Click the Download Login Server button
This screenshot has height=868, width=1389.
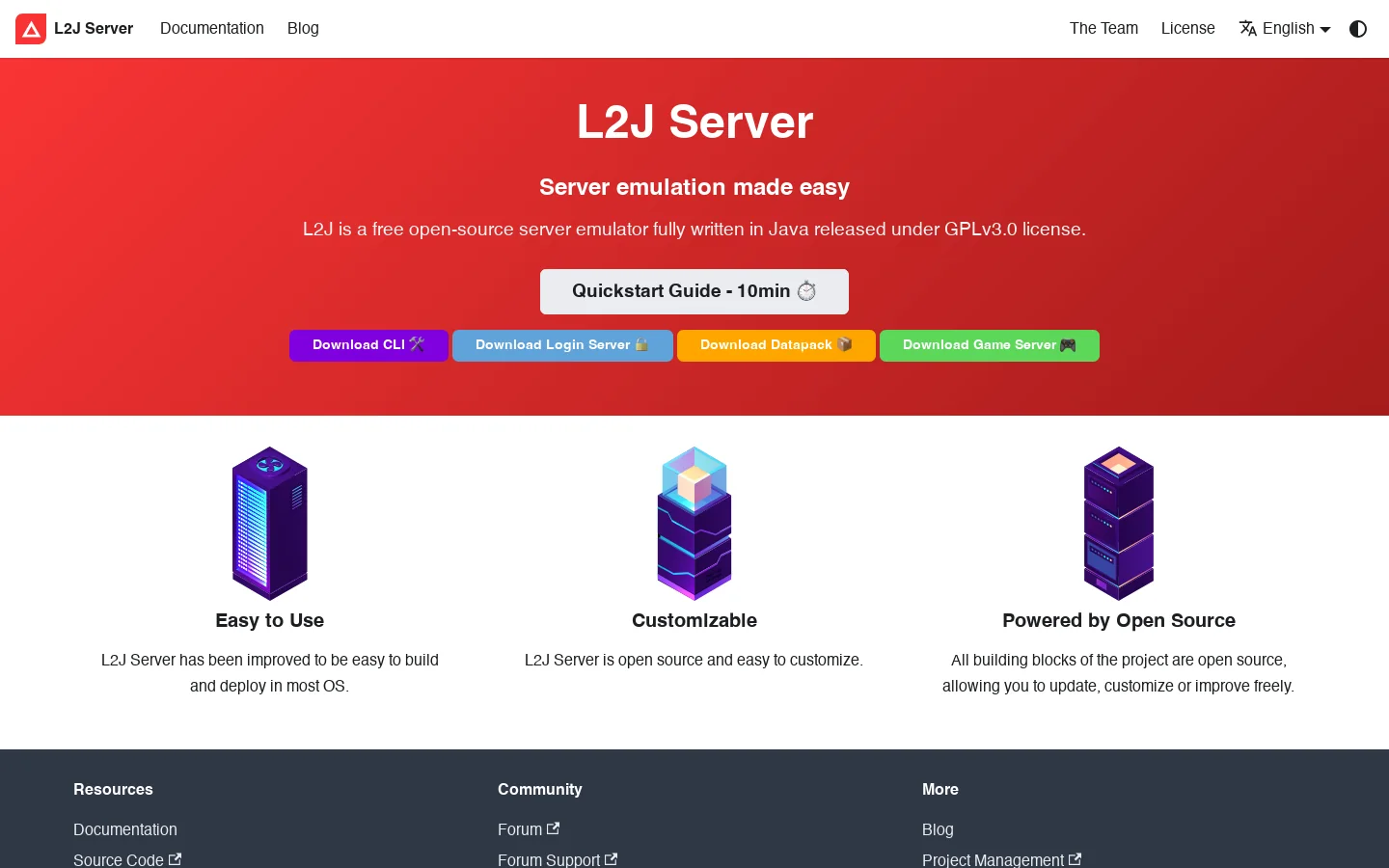562,345
